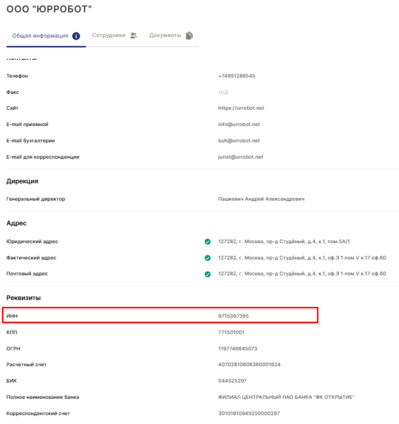Click the buh@urrobot.net email address
The height and width of the screenshot is (424, 399).
[x=239, y=141]
